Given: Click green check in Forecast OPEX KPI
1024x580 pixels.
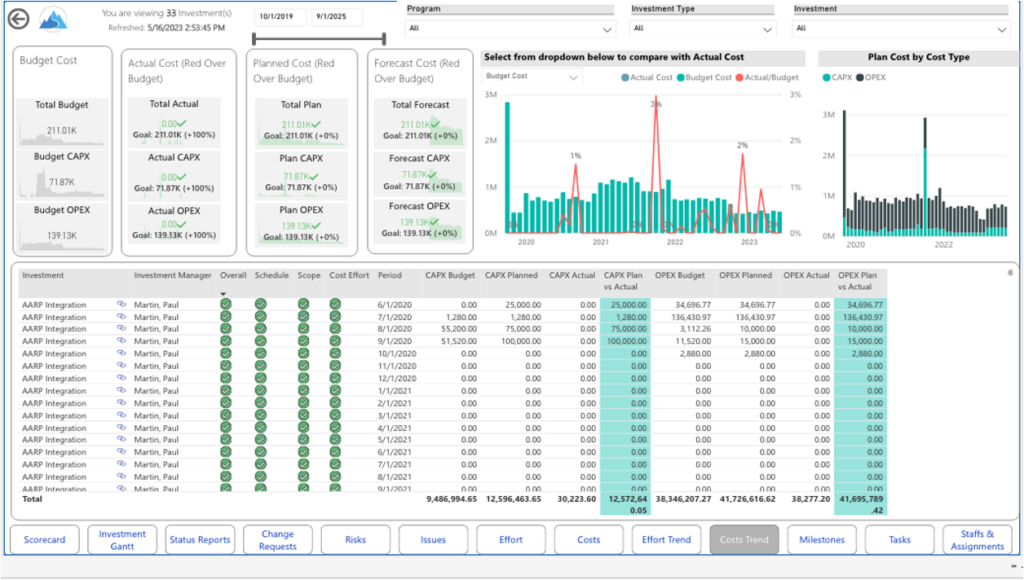Looking at the screenshot, I should [x=434, y=222].
